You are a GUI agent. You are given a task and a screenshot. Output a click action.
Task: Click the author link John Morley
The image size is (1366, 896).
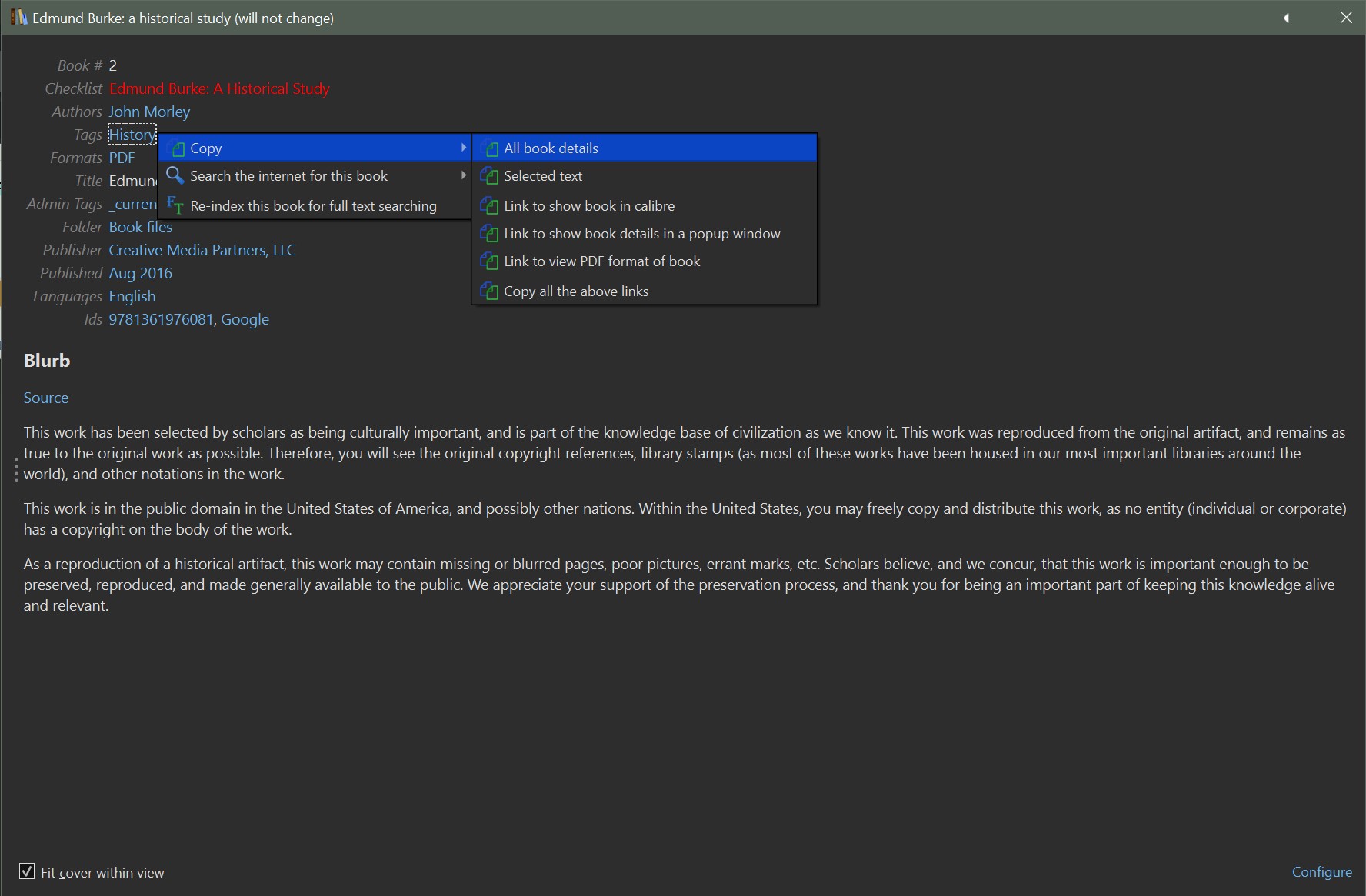click(x=149, y=112)
